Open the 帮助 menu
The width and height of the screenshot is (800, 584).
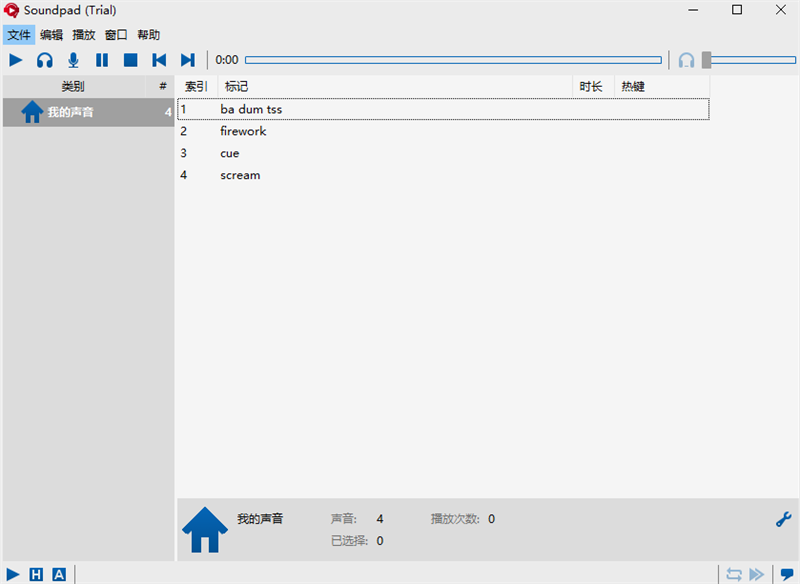[x=148, y=35]
